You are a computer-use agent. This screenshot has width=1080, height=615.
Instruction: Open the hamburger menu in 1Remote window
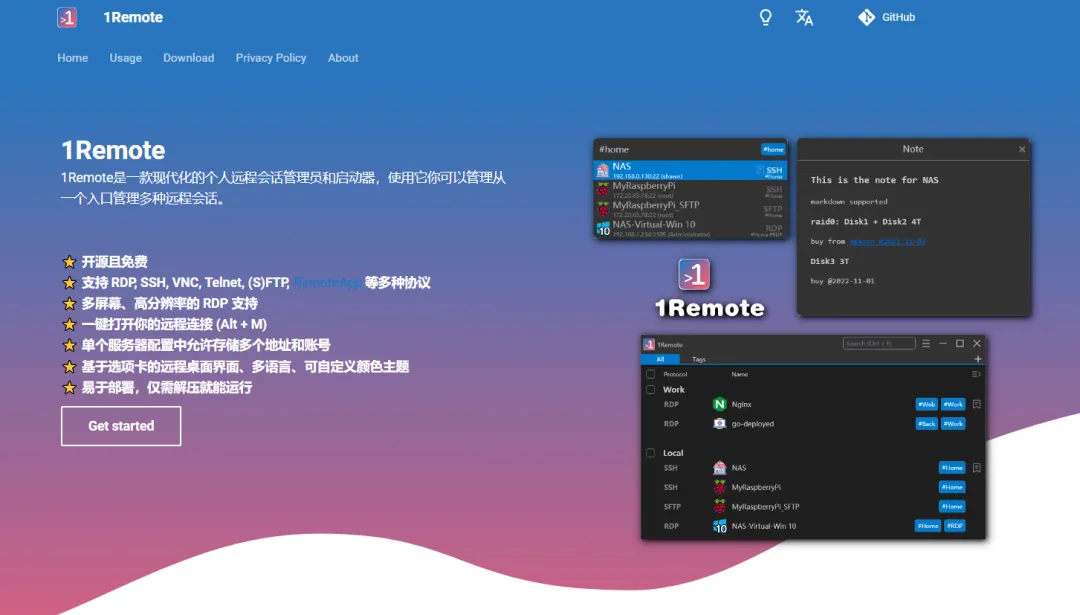pyautogui.click(x=926, y=343)
